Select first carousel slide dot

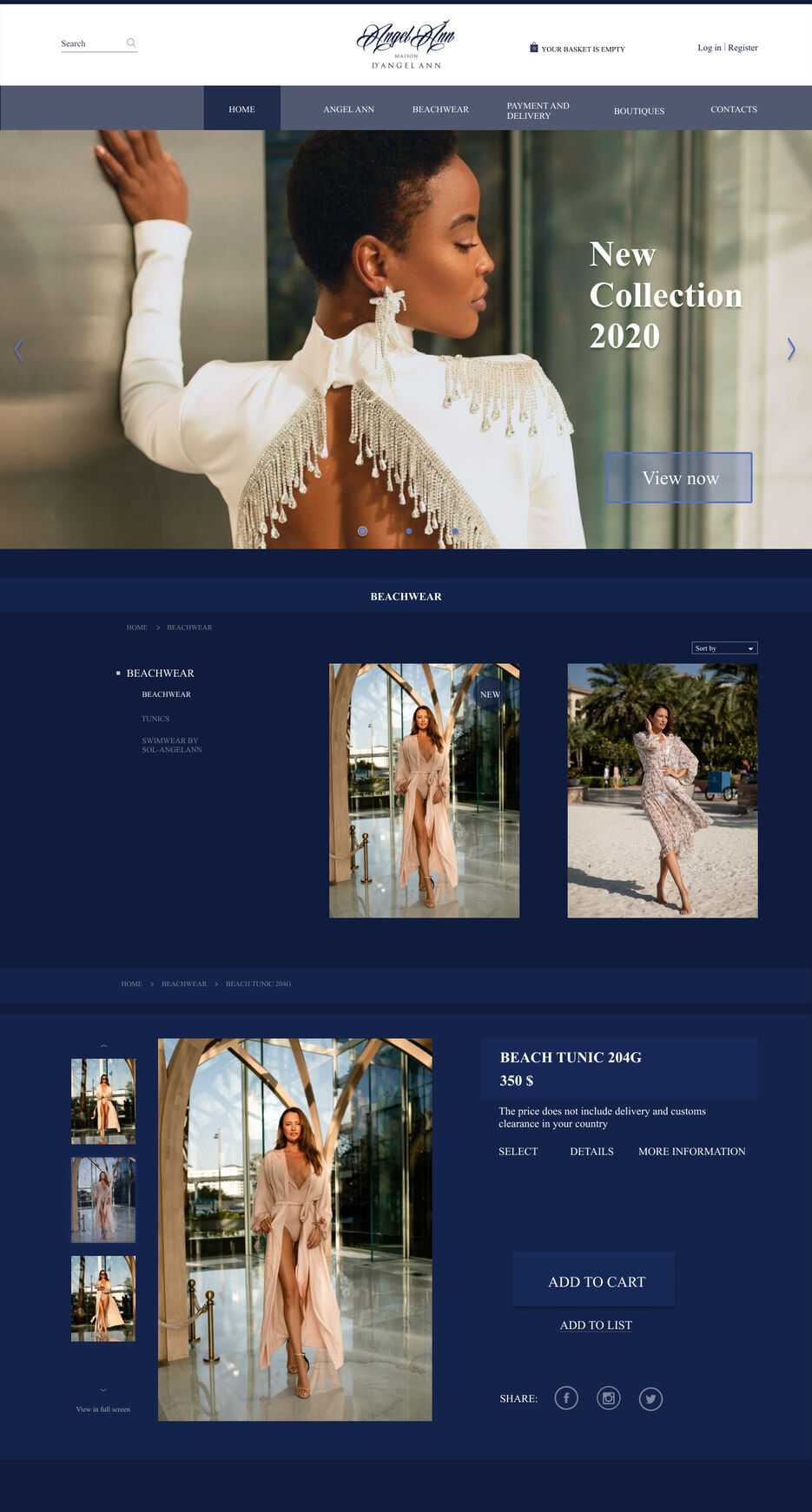[x=362, y=531]
